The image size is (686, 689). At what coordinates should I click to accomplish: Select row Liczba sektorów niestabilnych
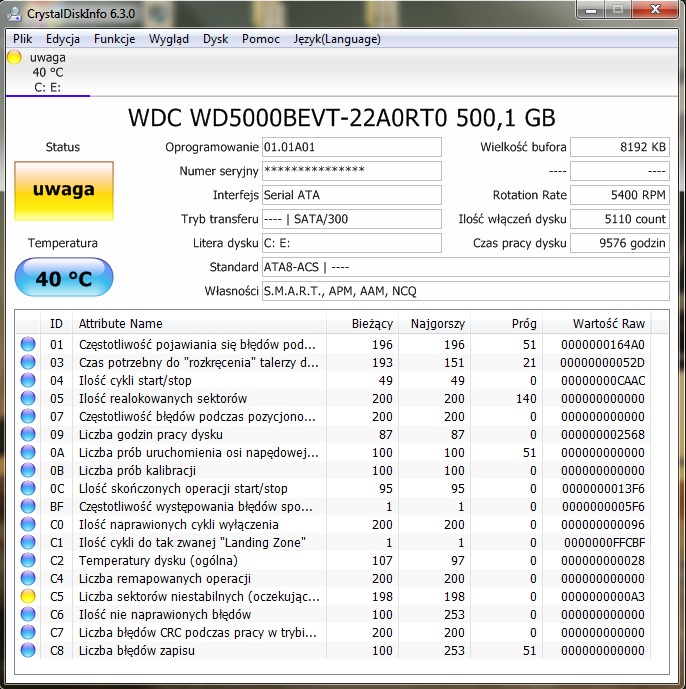tap(334, 596)
